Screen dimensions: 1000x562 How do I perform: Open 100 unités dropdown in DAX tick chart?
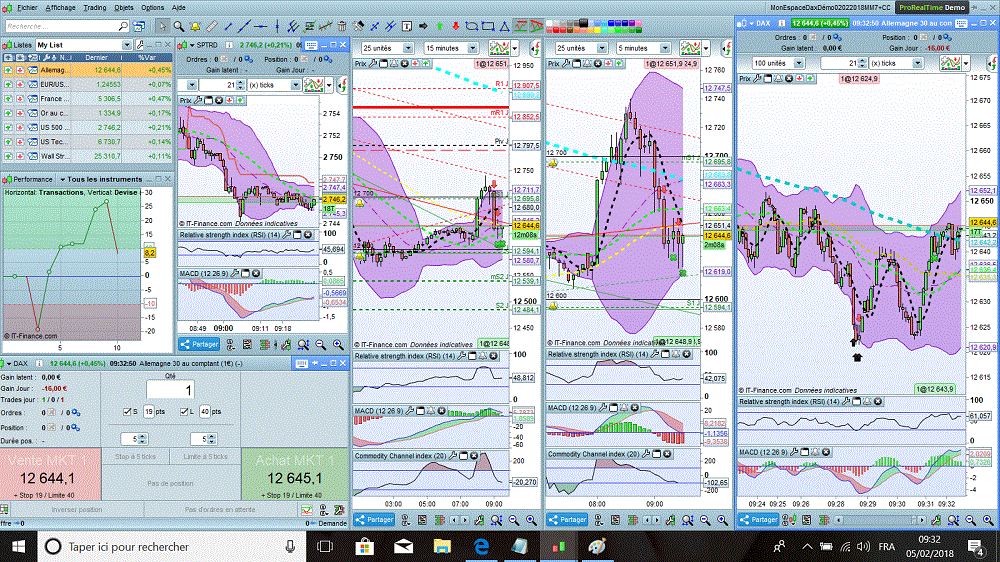[x=798, y=63]
